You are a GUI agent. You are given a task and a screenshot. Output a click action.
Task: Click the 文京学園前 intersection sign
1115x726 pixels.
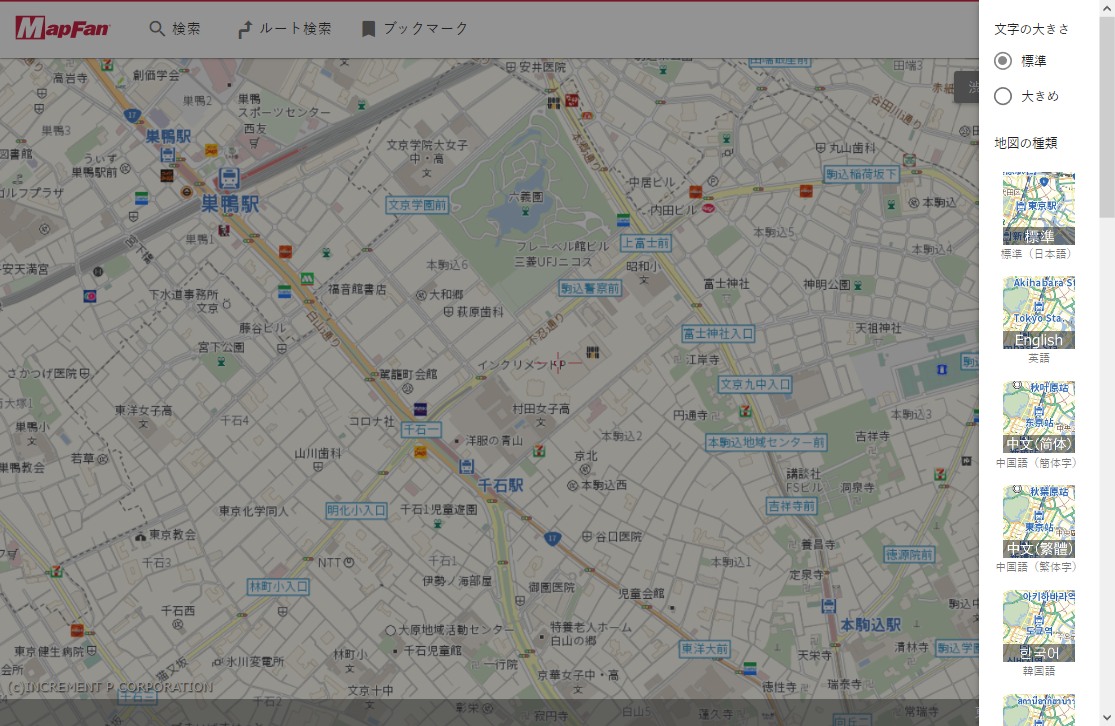[x=417, y=205]
